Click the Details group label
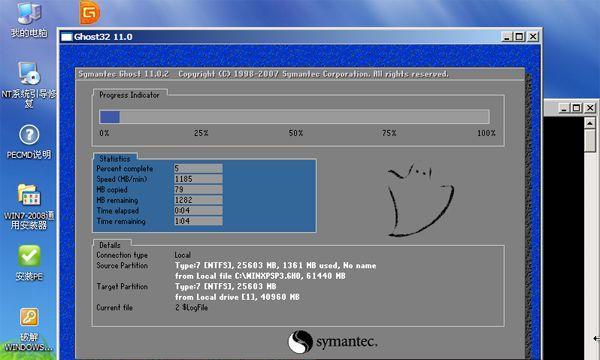The image size is (600, 360). coord(109,245)
